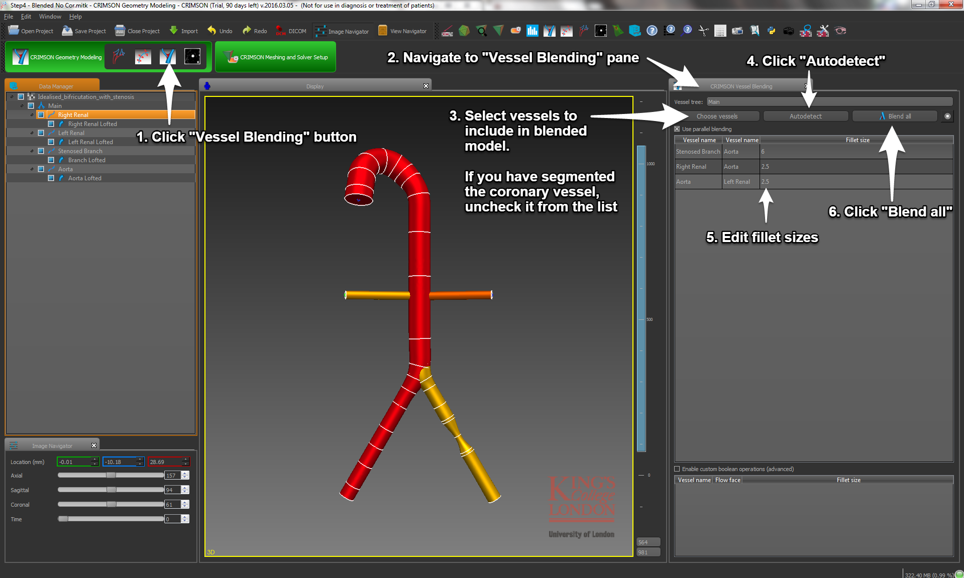Open the Help menu
Image resolution: width=964 pixels, height=578 pixels.
(75, 17)
